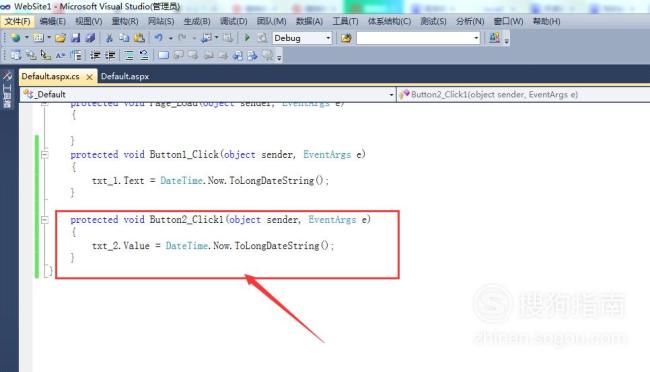Image resolution: width=650 pixels, height=372 pixels.
Task: Click the Decrease Line Indent icon
Action: 95,55
